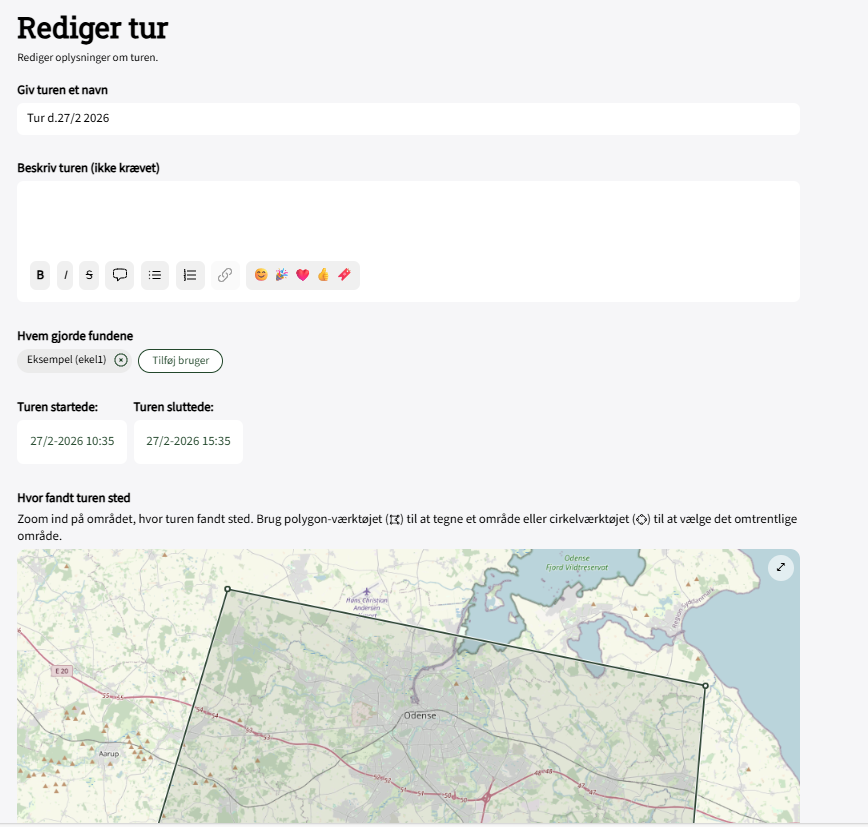
Task: Insert the party popper emoji
Action: [x=281, y=275]
